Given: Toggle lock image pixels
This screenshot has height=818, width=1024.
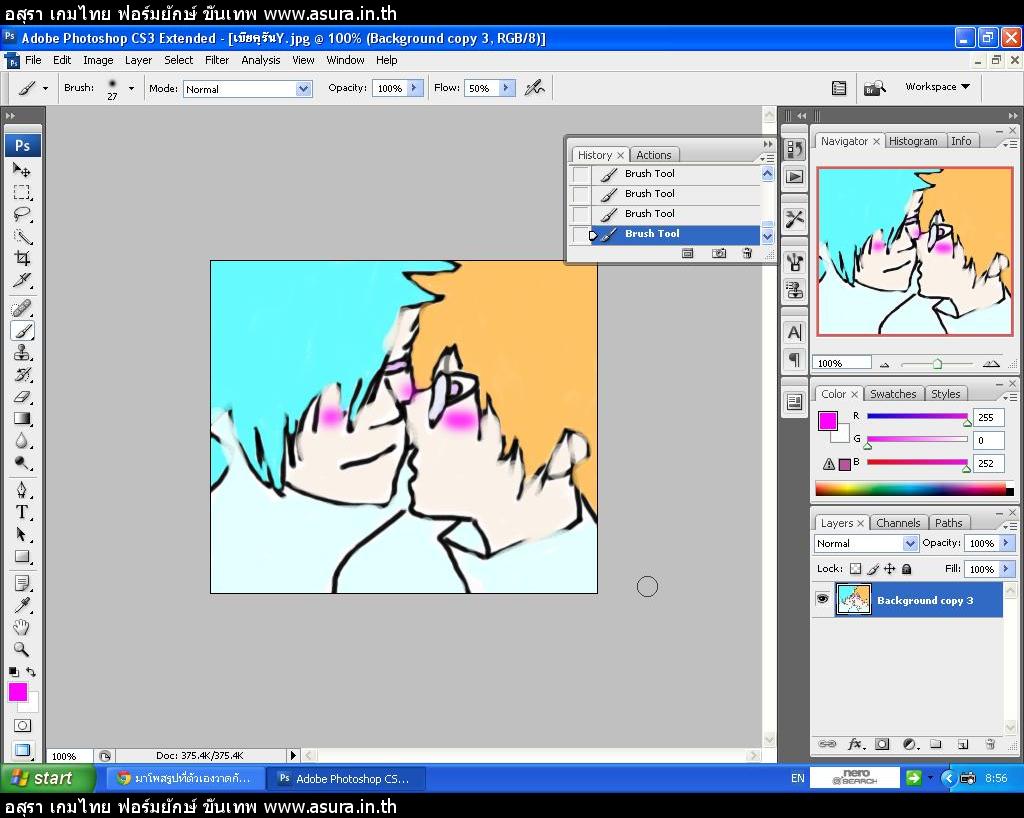Looking at the screenshot, I should coord(872,569).
